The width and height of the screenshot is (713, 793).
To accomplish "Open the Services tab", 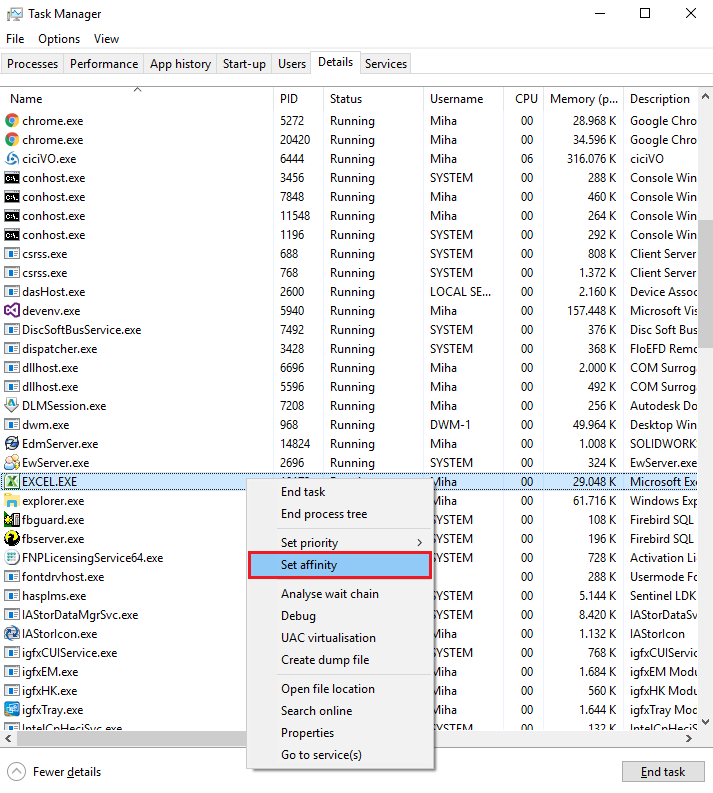I will pyautogui.click(x=386, y=64).
